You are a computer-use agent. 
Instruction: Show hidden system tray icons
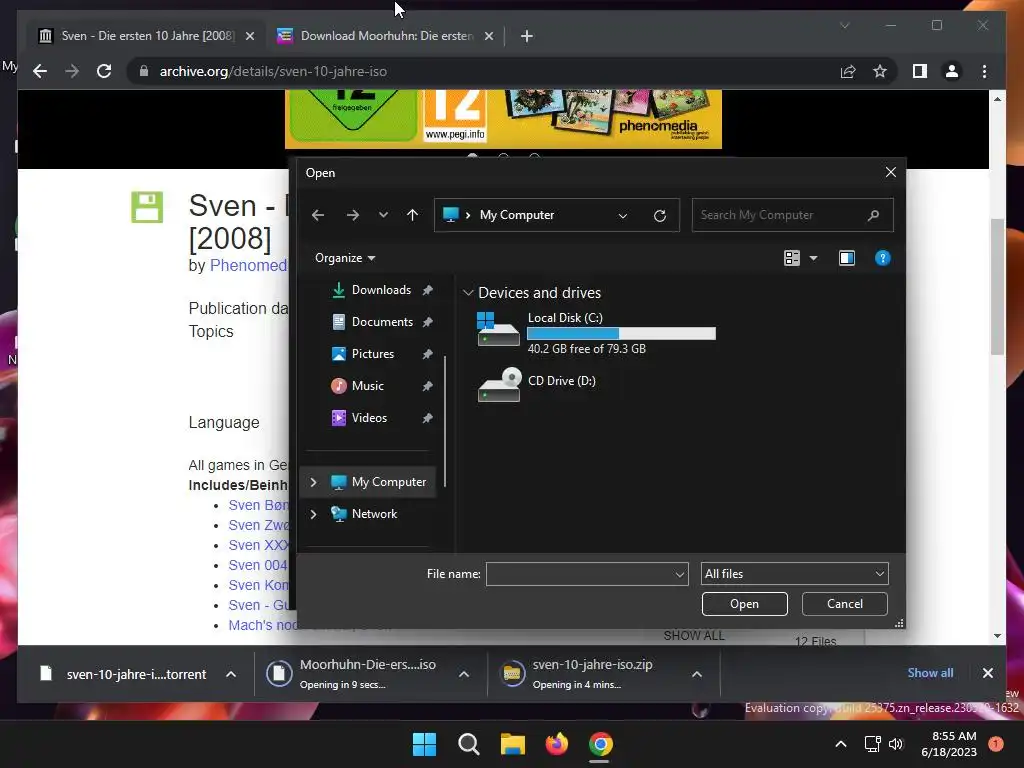pos(841,744)
